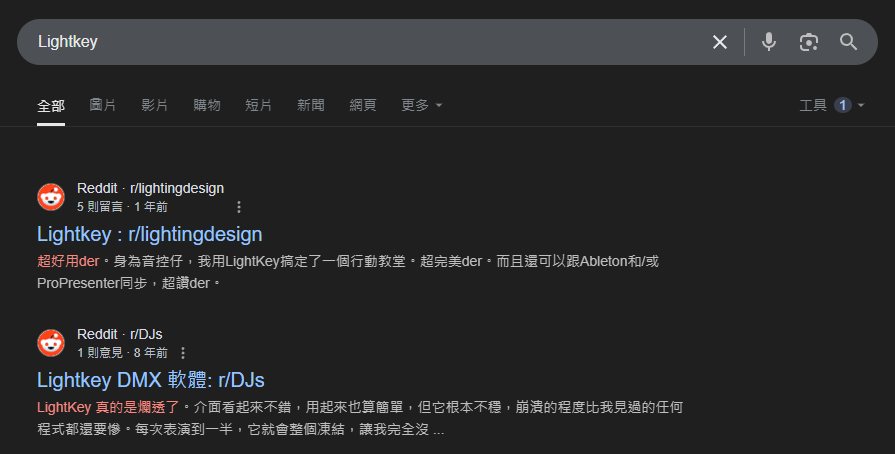Screen dimensions: 895x454
Task: Switch to the 新聞 tab
Action: point(311,105)
